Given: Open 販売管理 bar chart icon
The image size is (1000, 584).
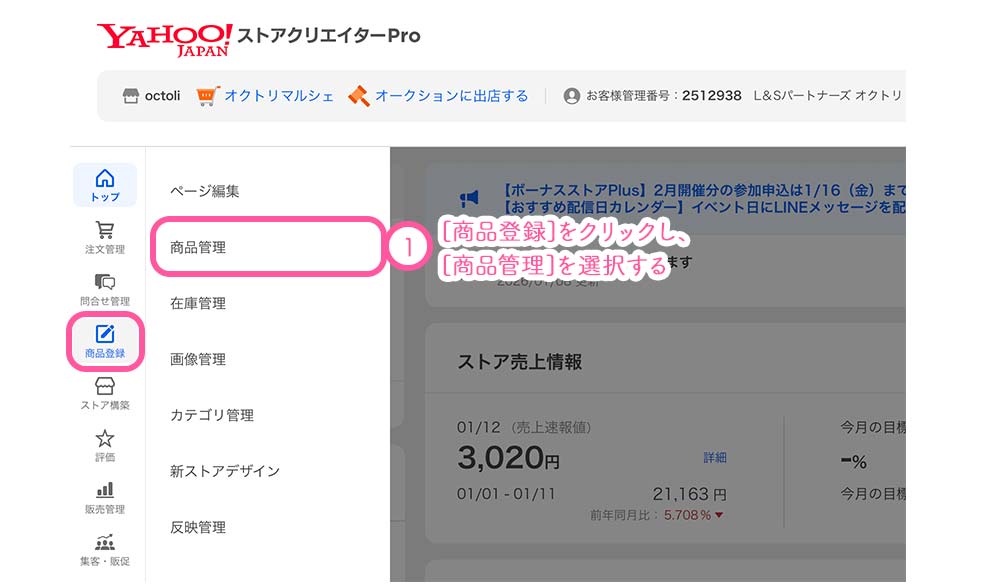Looking at the screenshot, I should [x=105, y=496].
